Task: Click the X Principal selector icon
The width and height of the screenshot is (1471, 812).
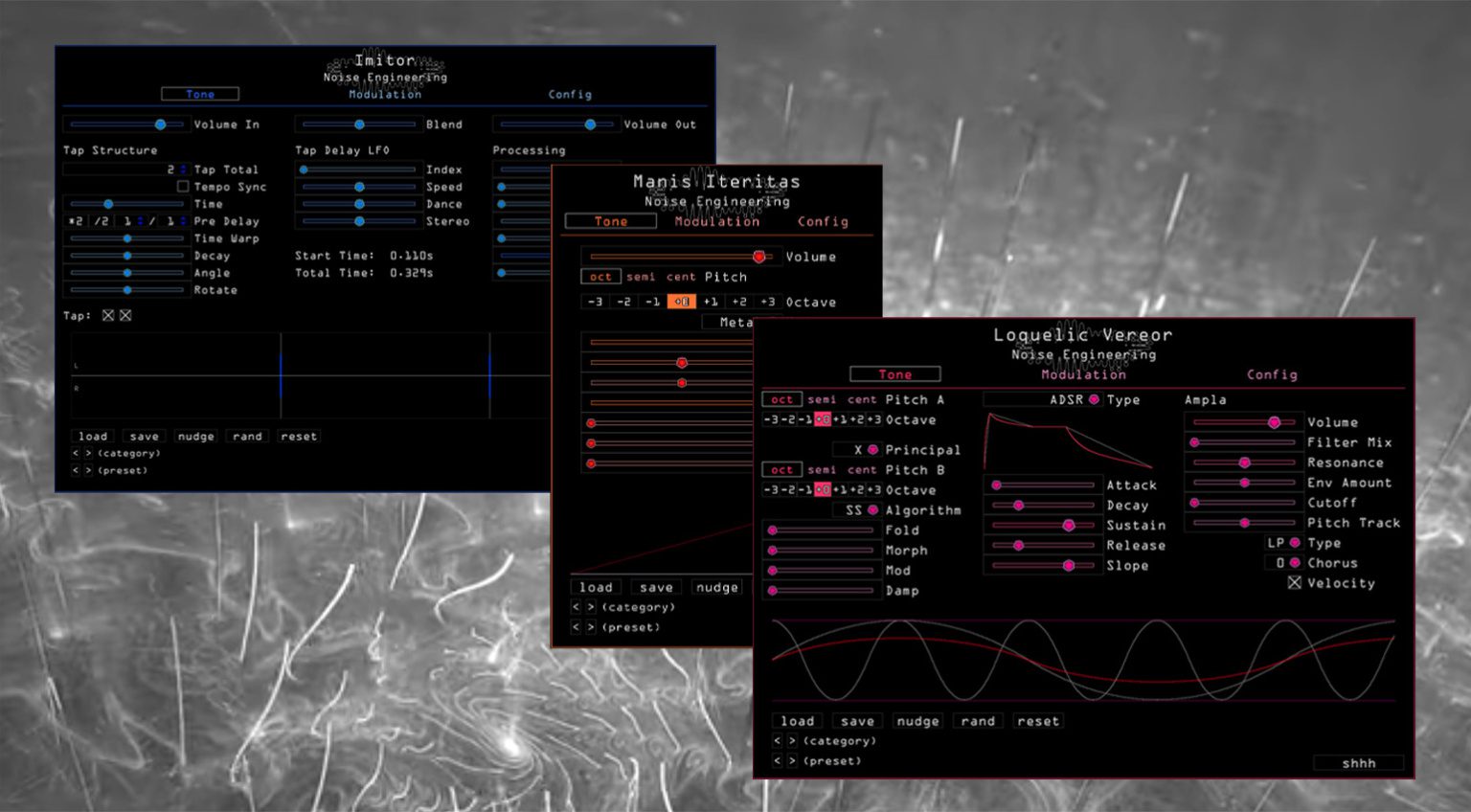Action: point(871,450)
